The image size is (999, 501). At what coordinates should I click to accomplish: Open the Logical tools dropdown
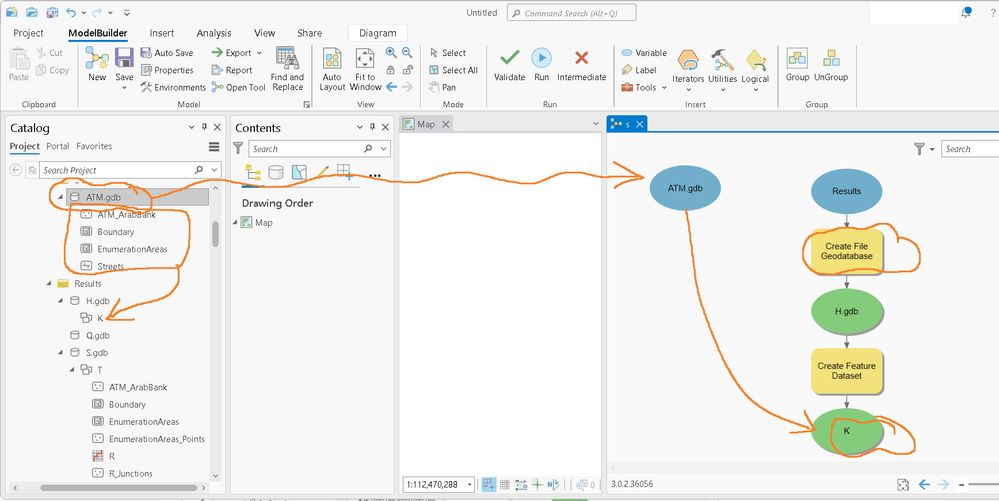tap(755, 70)
